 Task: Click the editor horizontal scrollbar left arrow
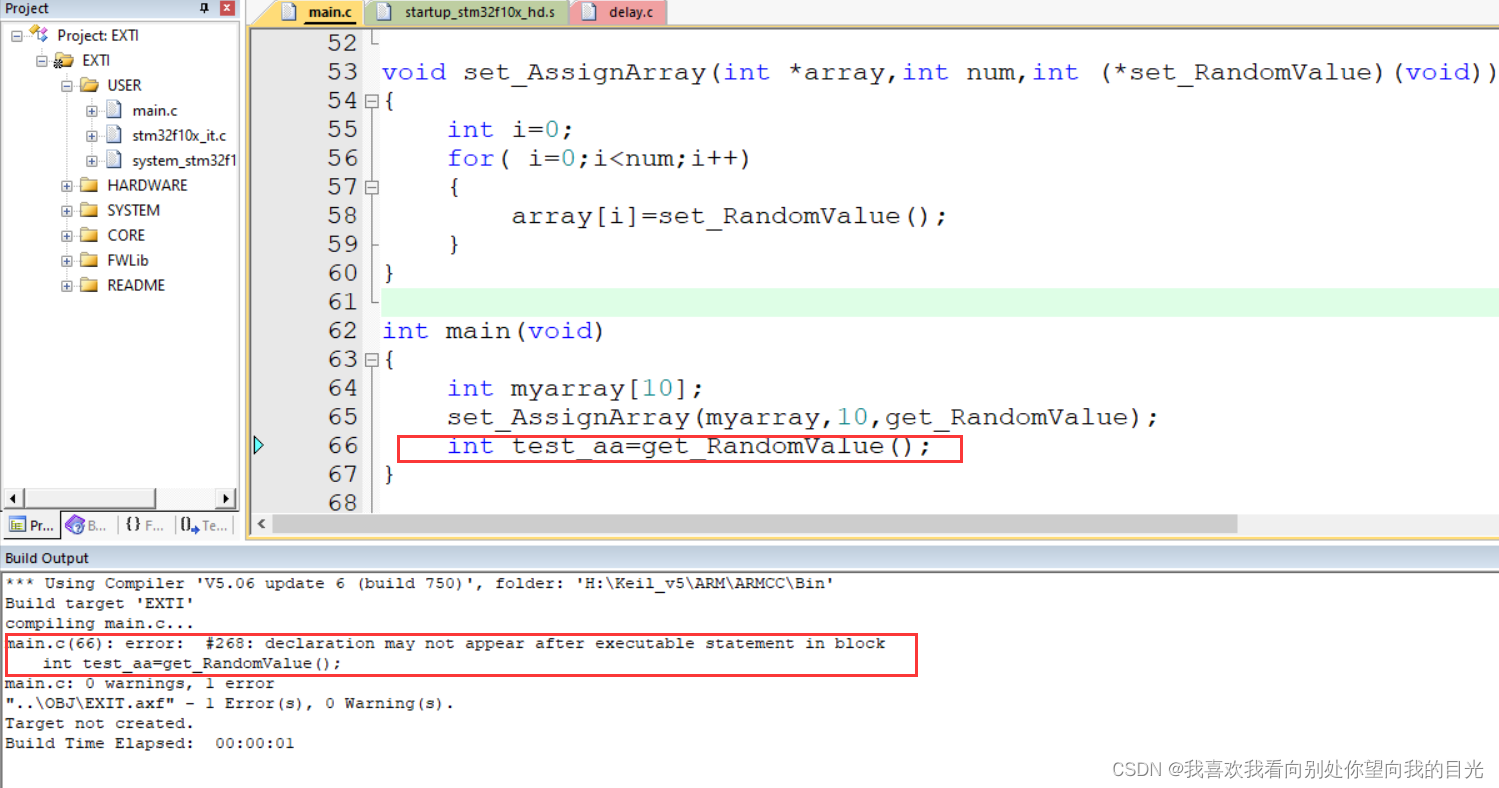pyautogui.click(x=261, y=524)
